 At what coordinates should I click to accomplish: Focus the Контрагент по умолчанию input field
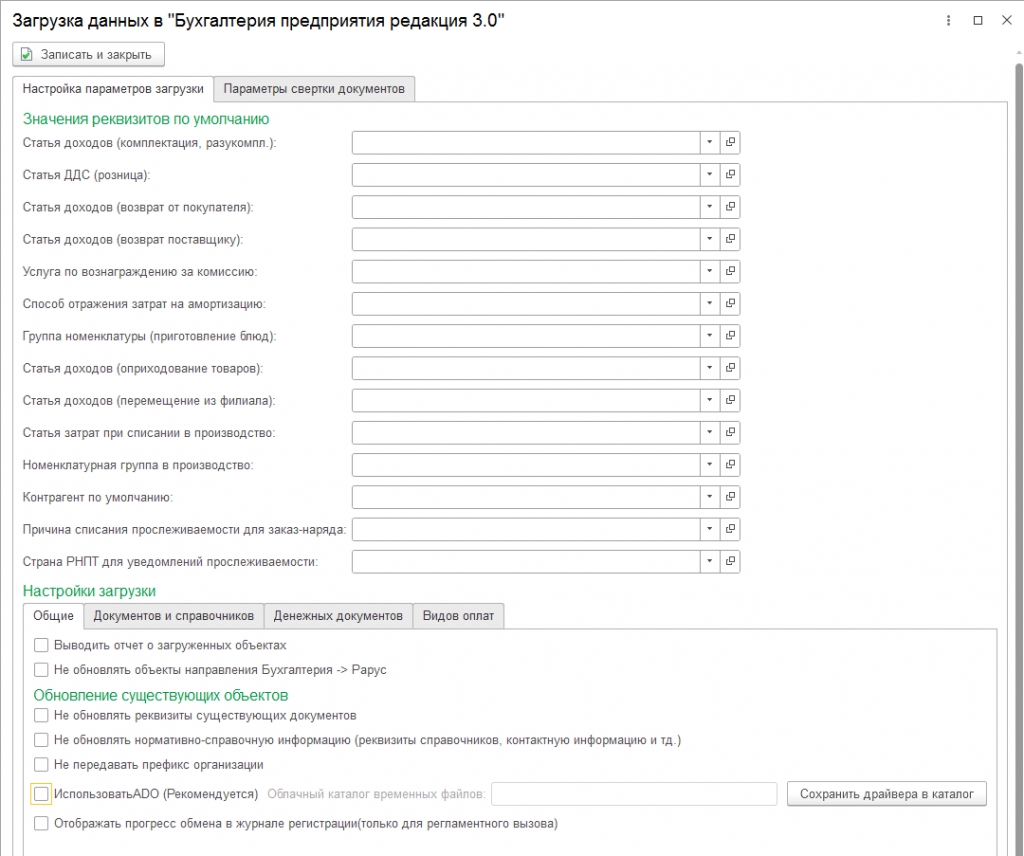coord(526,497)
